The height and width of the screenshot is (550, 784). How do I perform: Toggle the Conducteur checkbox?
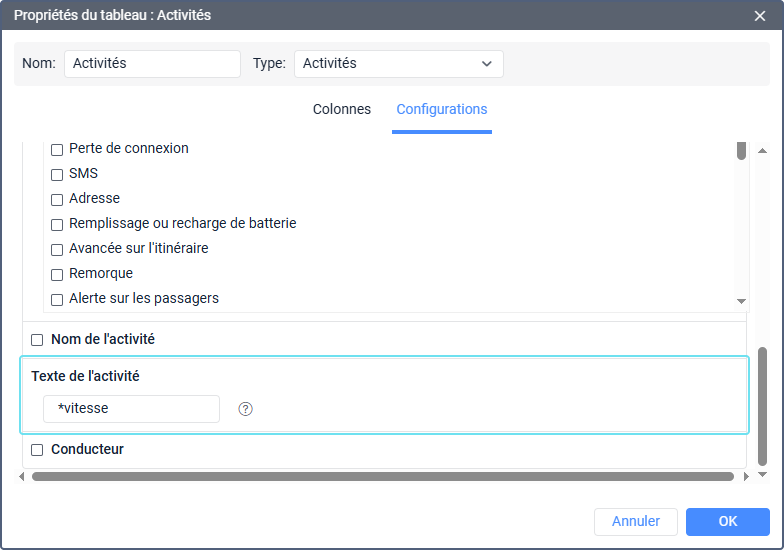tap(37, 450)
